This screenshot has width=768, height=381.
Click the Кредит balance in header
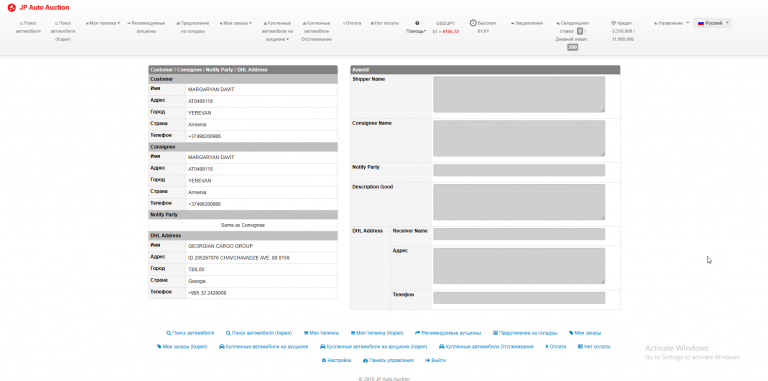[x=623, y=31]
